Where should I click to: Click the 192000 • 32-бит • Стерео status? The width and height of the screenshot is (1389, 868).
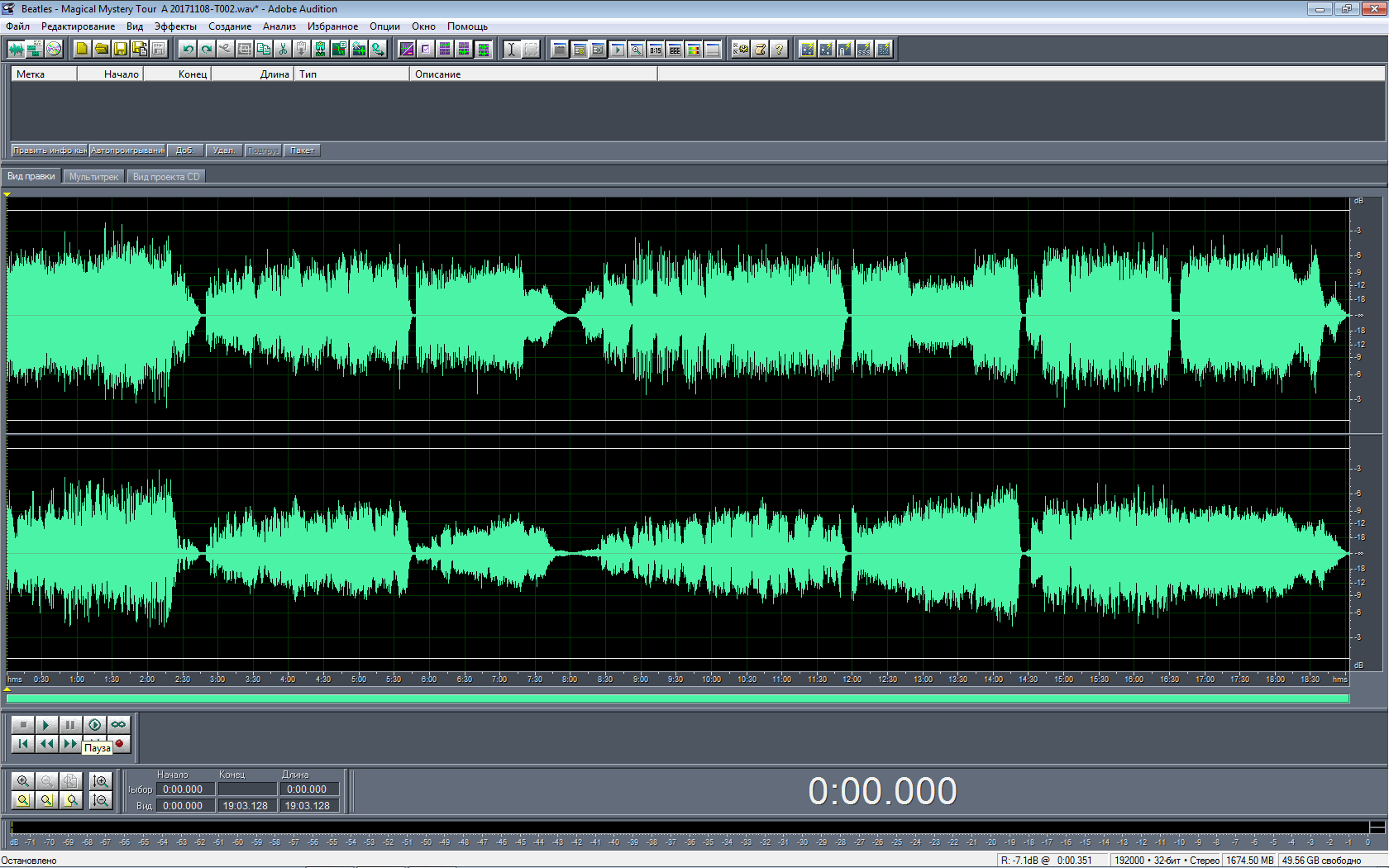click(1167, 861)
